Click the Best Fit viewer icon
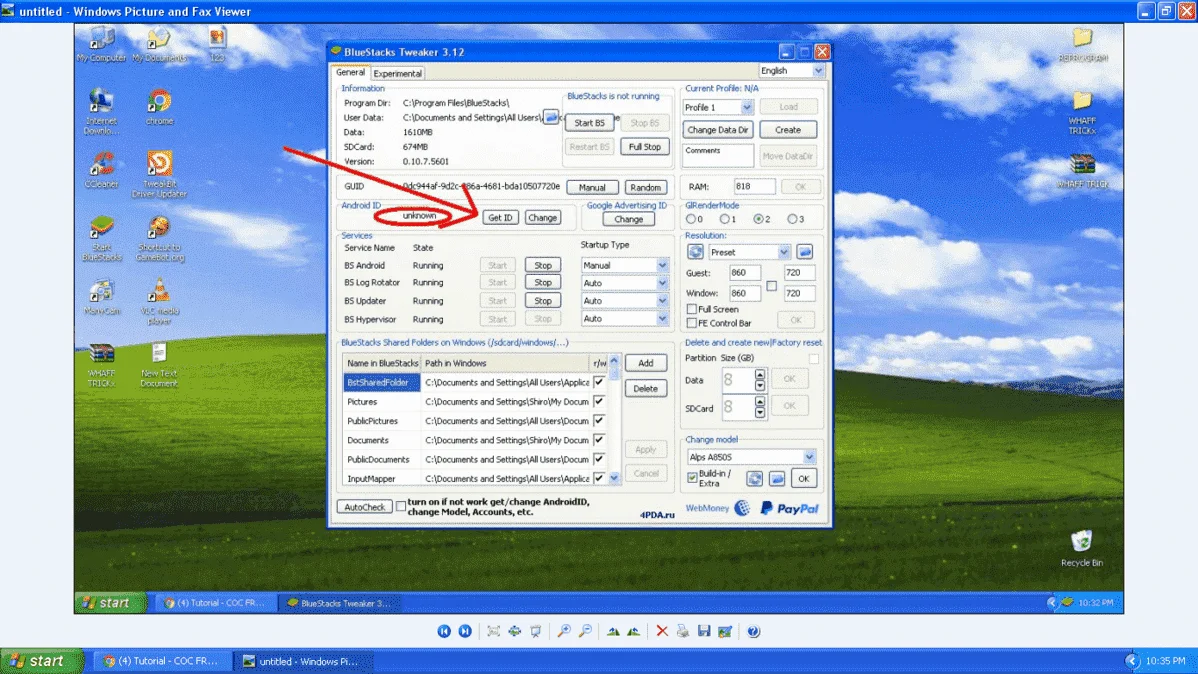1198x674 pixels. (494, 631)
